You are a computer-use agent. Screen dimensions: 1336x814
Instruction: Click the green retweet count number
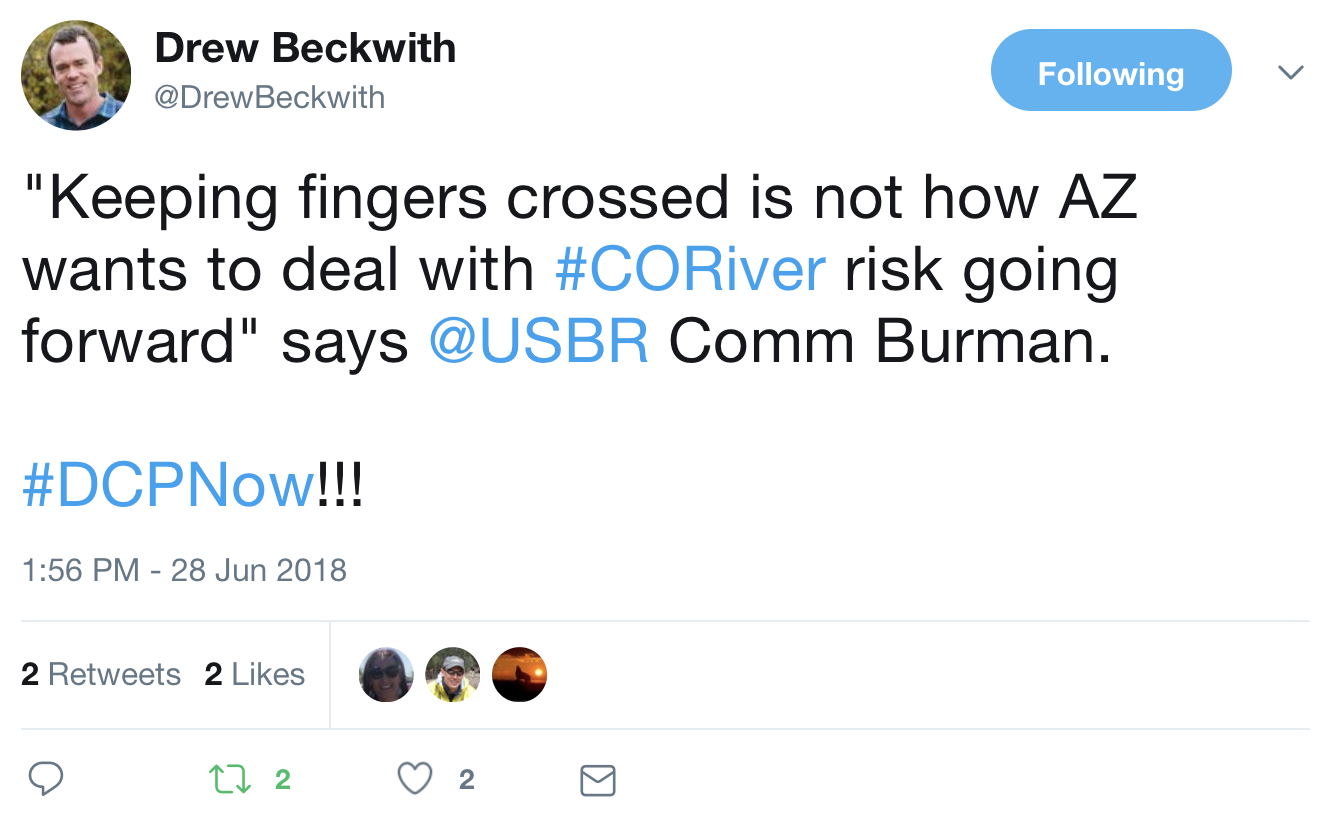pos(282,779)
